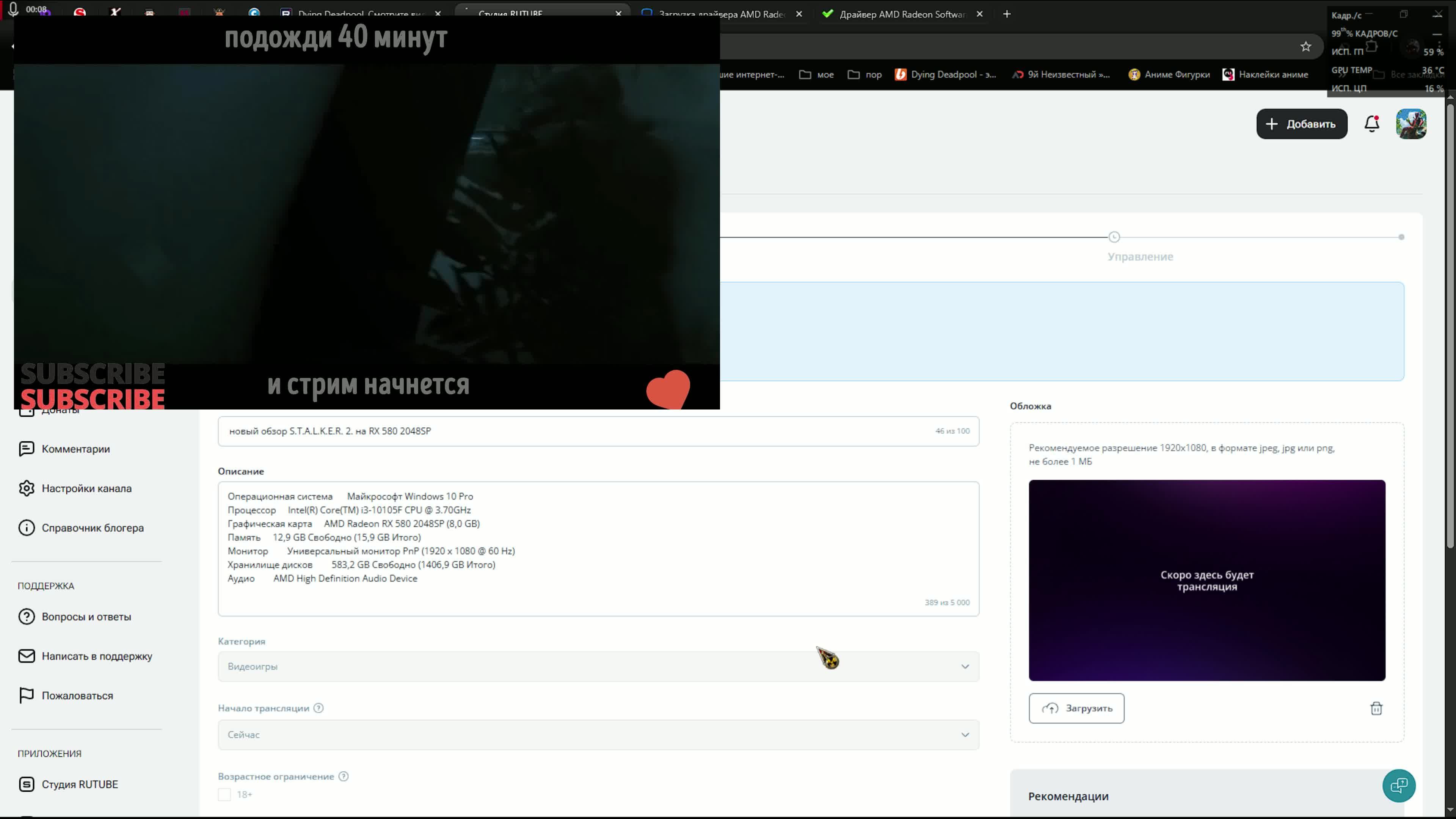The height and width of the screenshot is (819, 1456).
Task: Expand the Начало трансляции dropdown
Action: (599, 735)
